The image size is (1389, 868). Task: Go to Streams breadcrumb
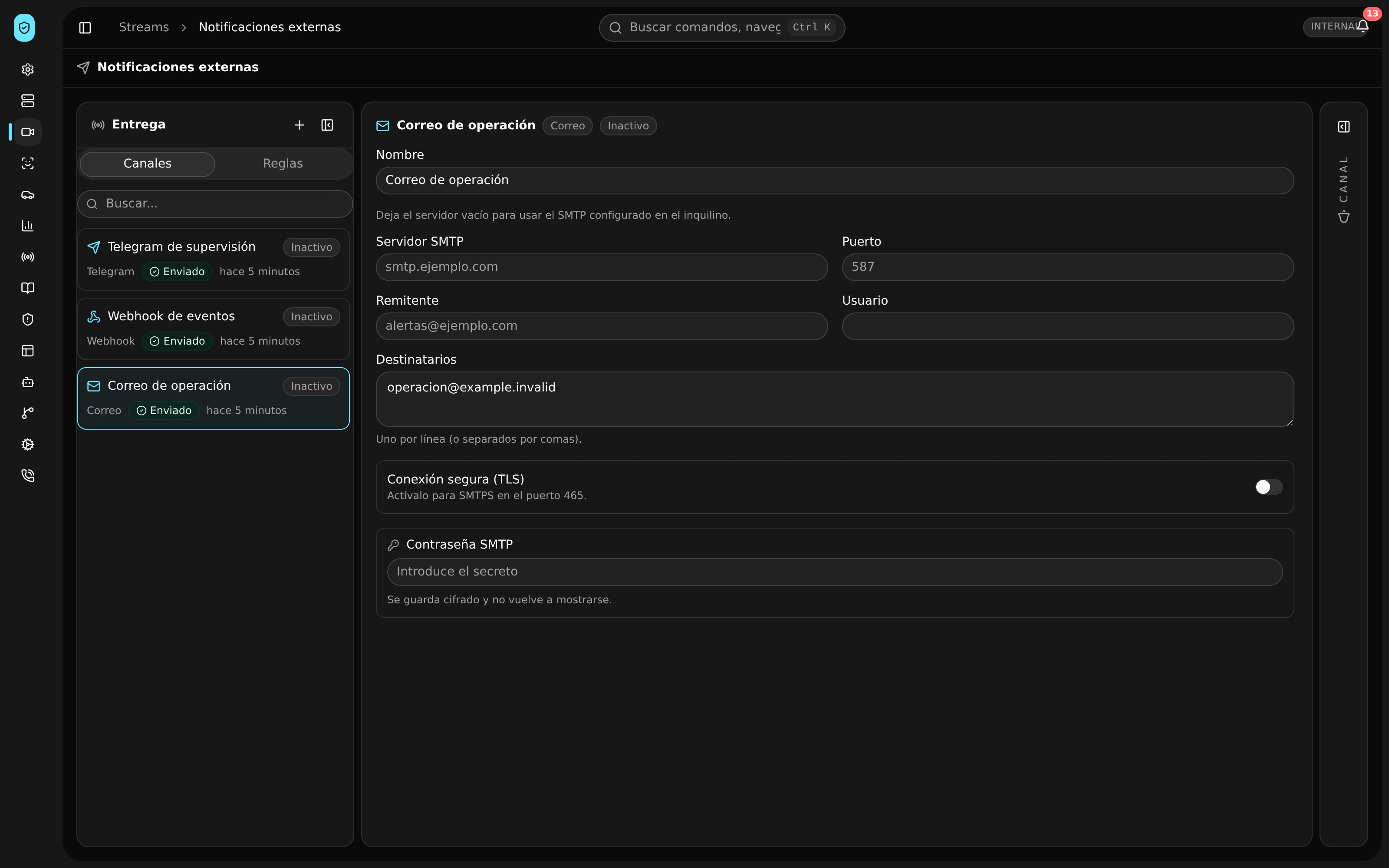pos(144,27)
